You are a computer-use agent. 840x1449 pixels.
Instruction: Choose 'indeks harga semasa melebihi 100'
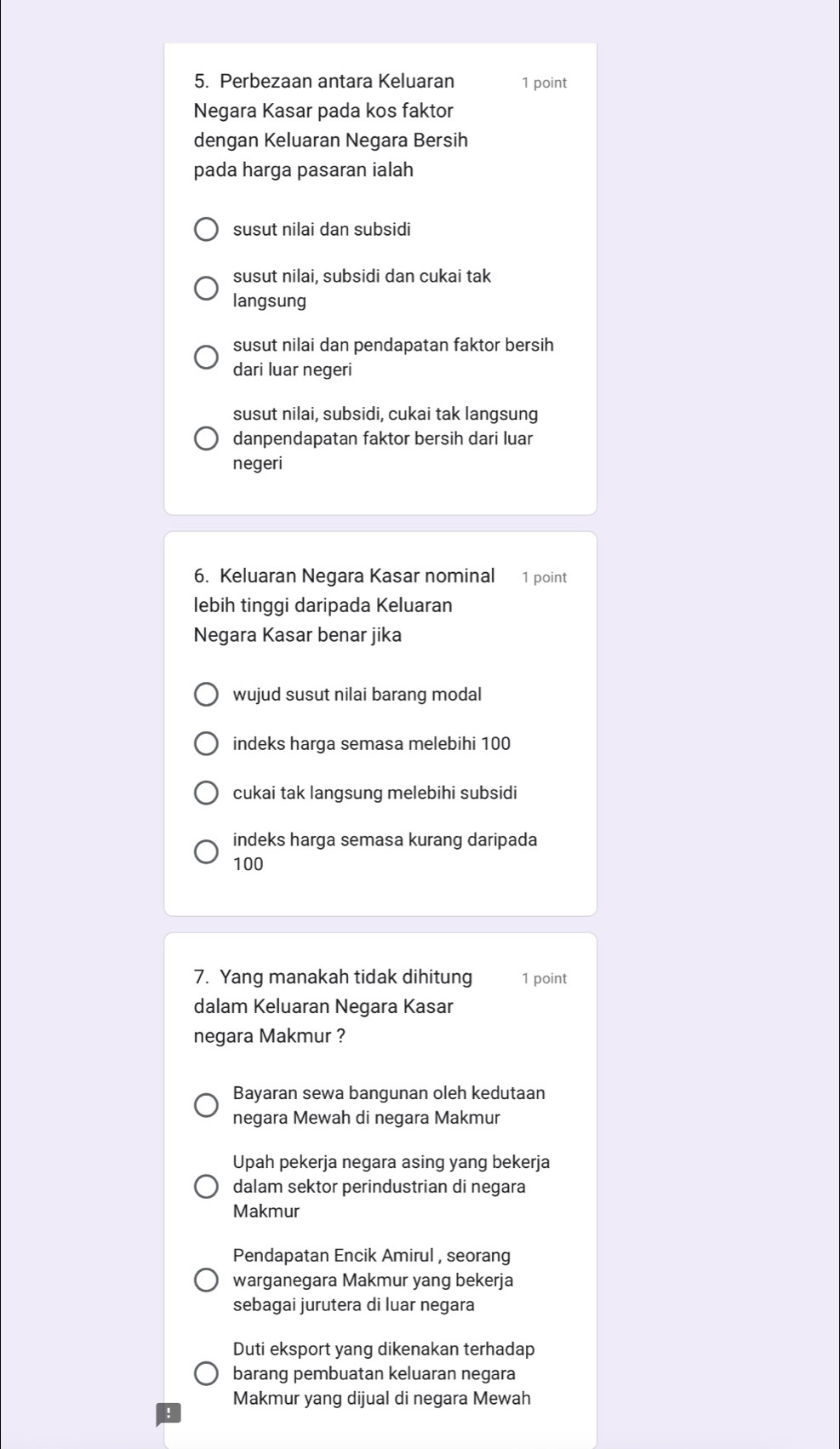(206, 744)
